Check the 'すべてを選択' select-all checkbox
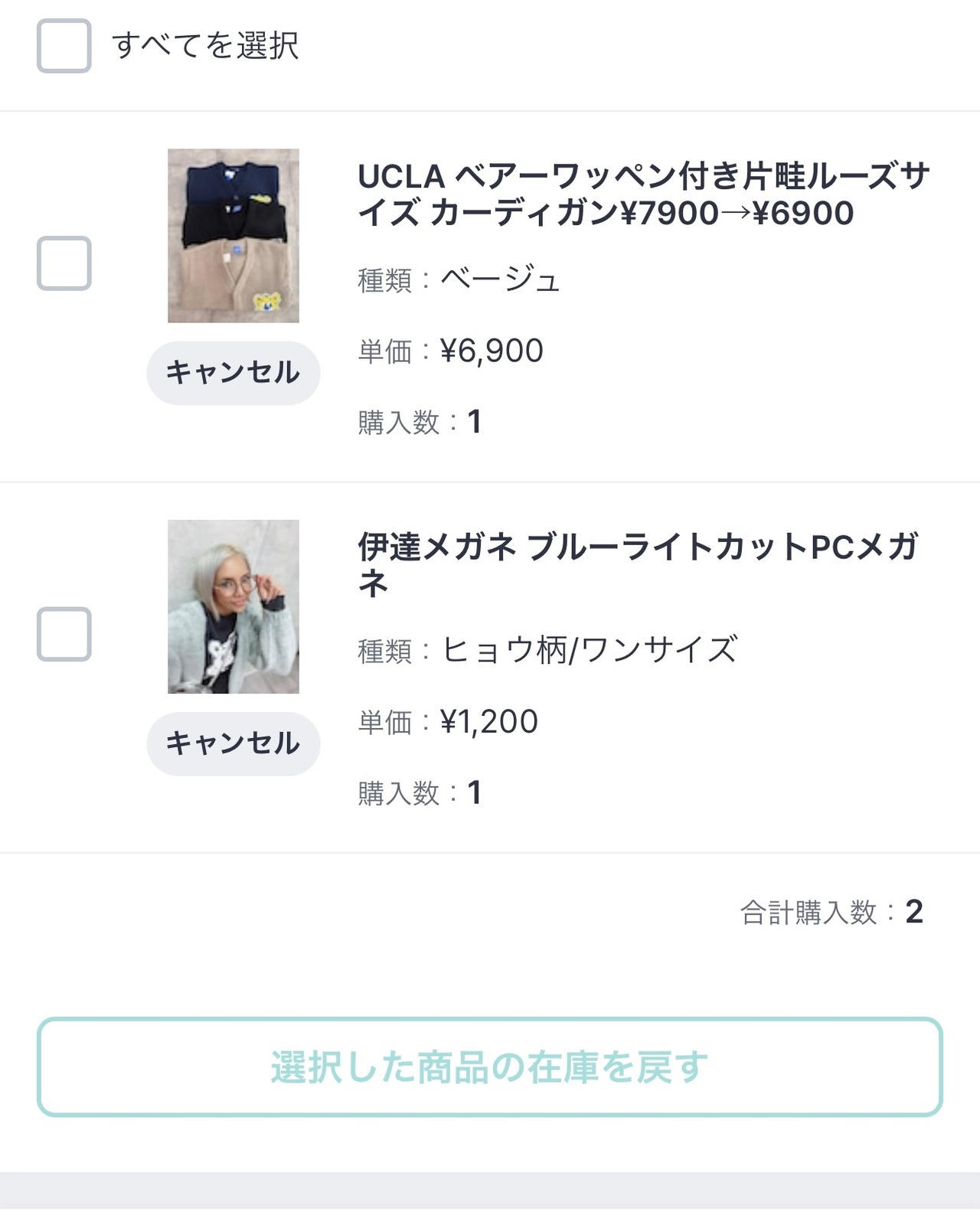This screenshot has width=980, height=1228. click(x=64, y=46)
